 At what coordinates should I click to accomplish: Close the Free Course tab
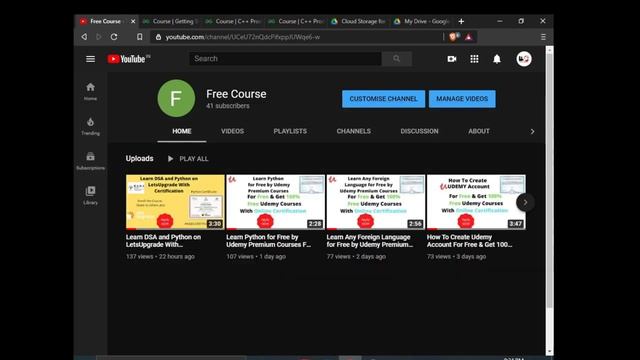[x=133, y=21]
